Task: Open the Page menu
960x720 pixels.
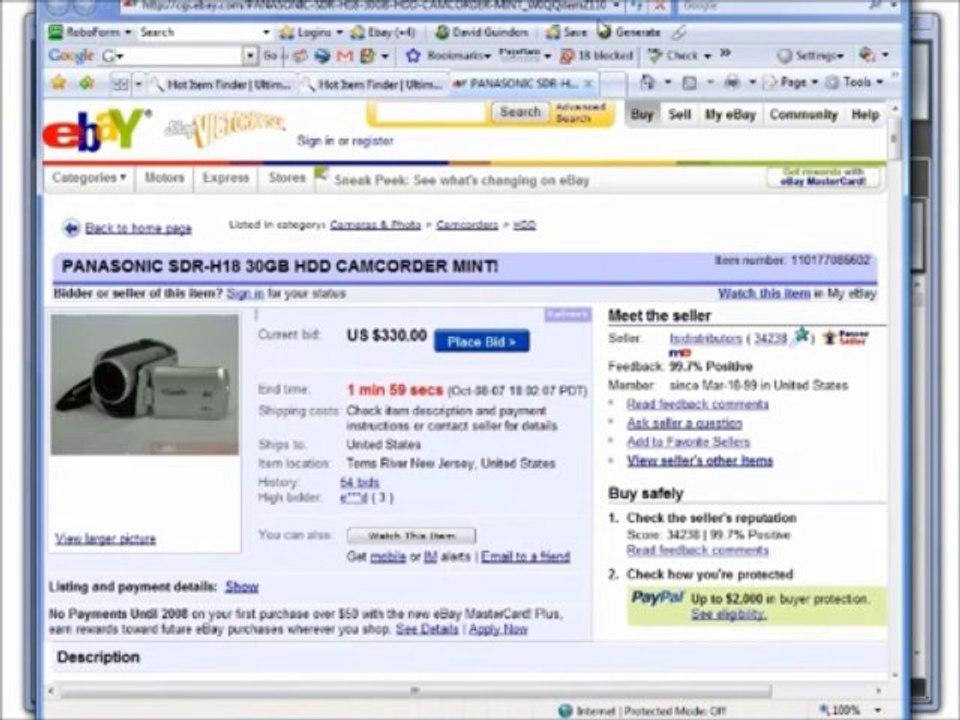Action: click(791, 82)
